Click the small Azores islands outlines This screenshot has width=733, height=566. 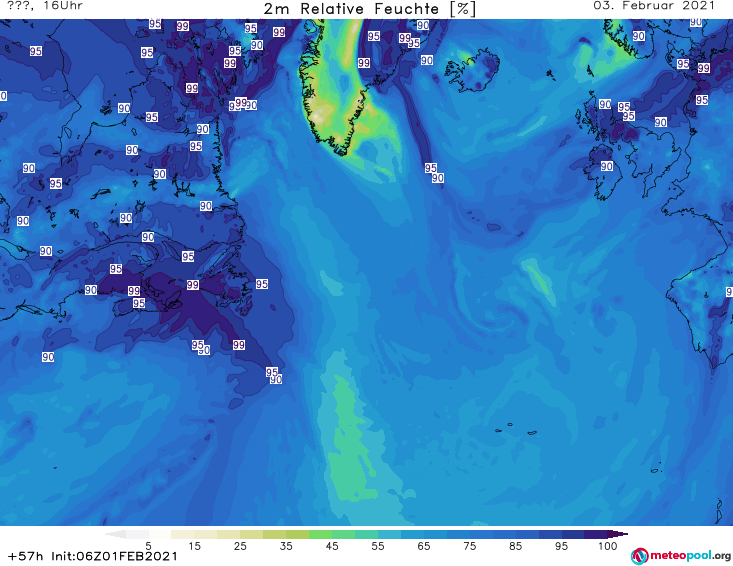[x=517, y=429]
